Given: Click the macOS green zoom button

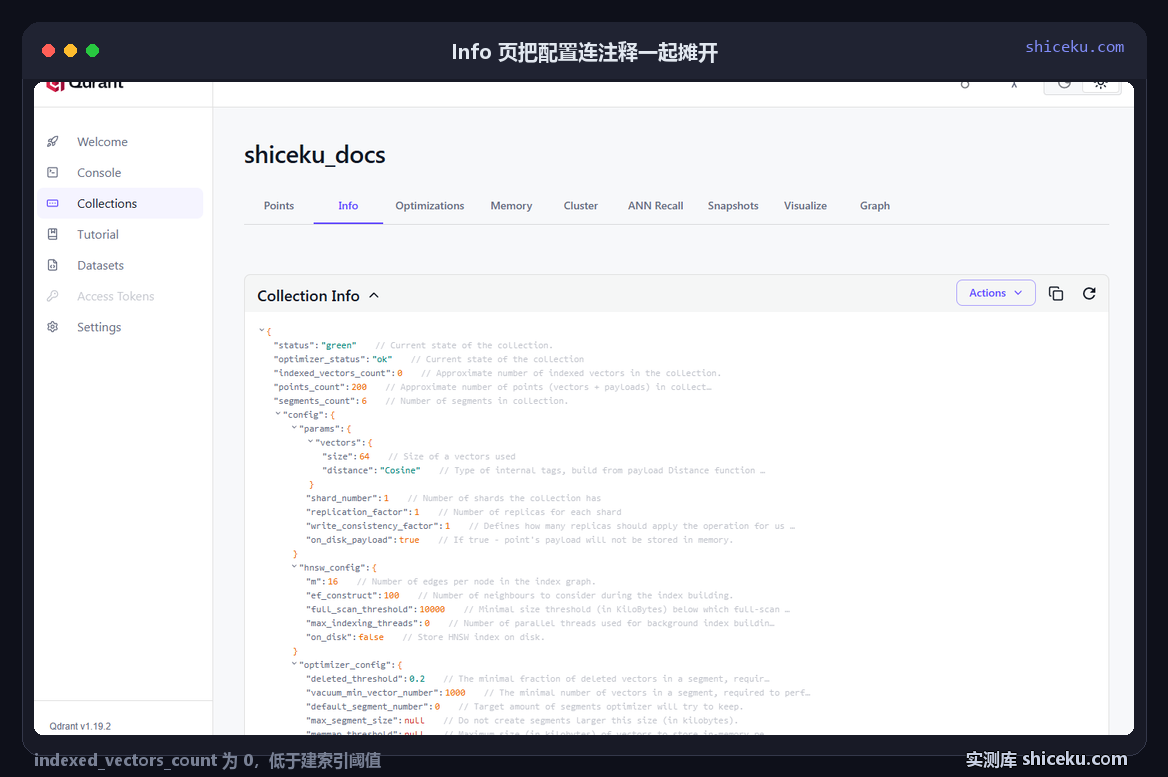Looking at the screenshot, I should pyautogui.click(x=92, y=51).
